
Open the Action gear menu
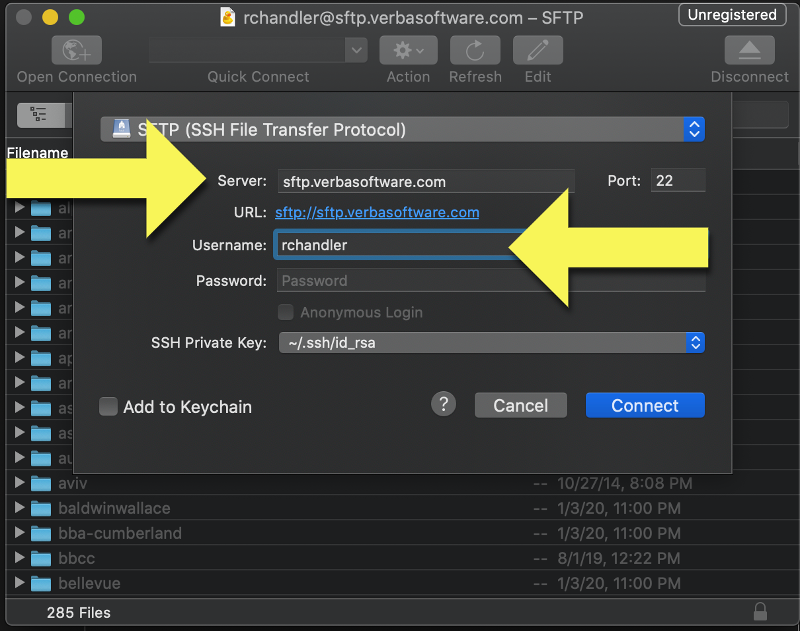pos(409,50)
